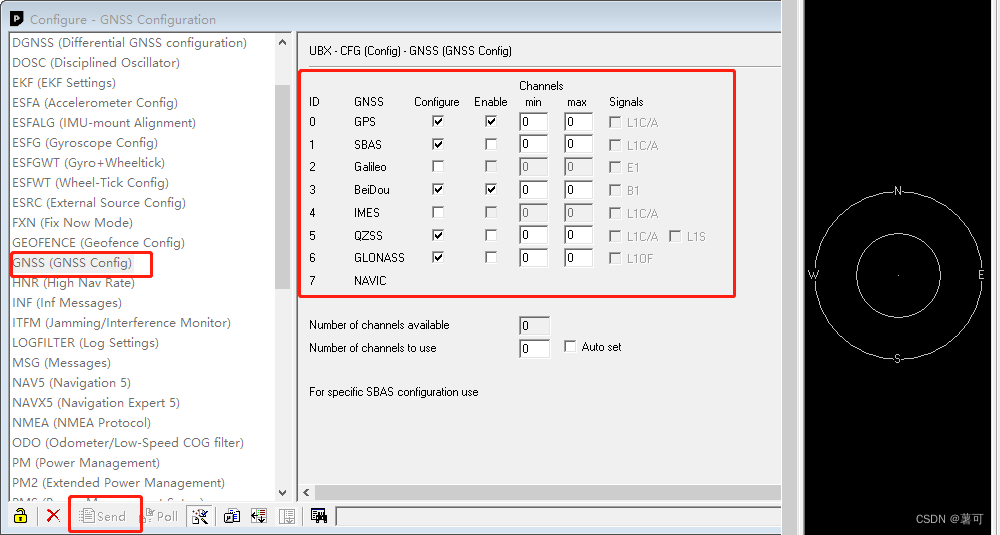Toggle Enable checkbox for BeiDou
The height and width of the screenshot is (535, 1000).
click(x=490, y=189)
